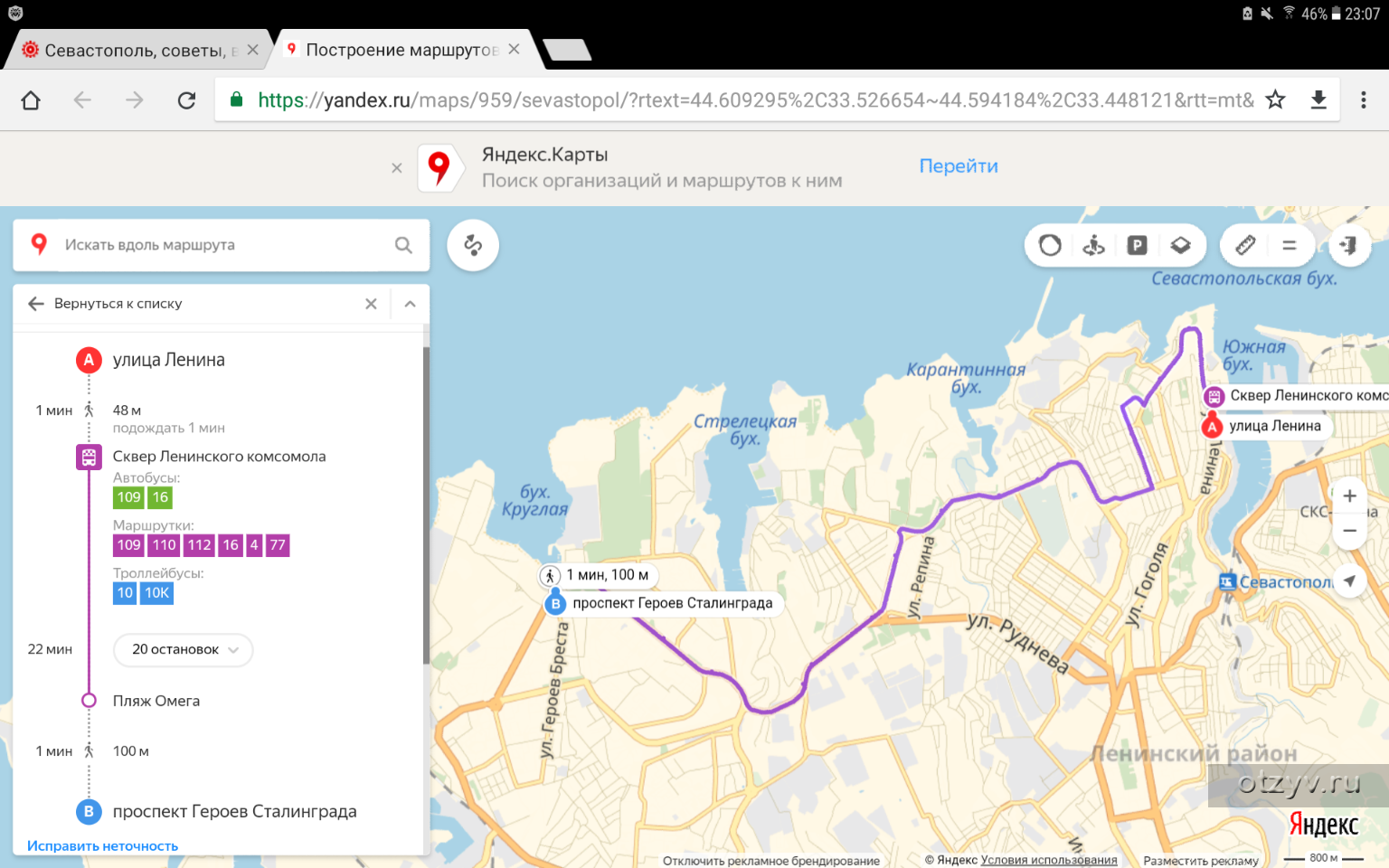The width and height of the screenshot is (1389, 868).
Task: Click the Севастополь railway station icon
Action: 1227,581
